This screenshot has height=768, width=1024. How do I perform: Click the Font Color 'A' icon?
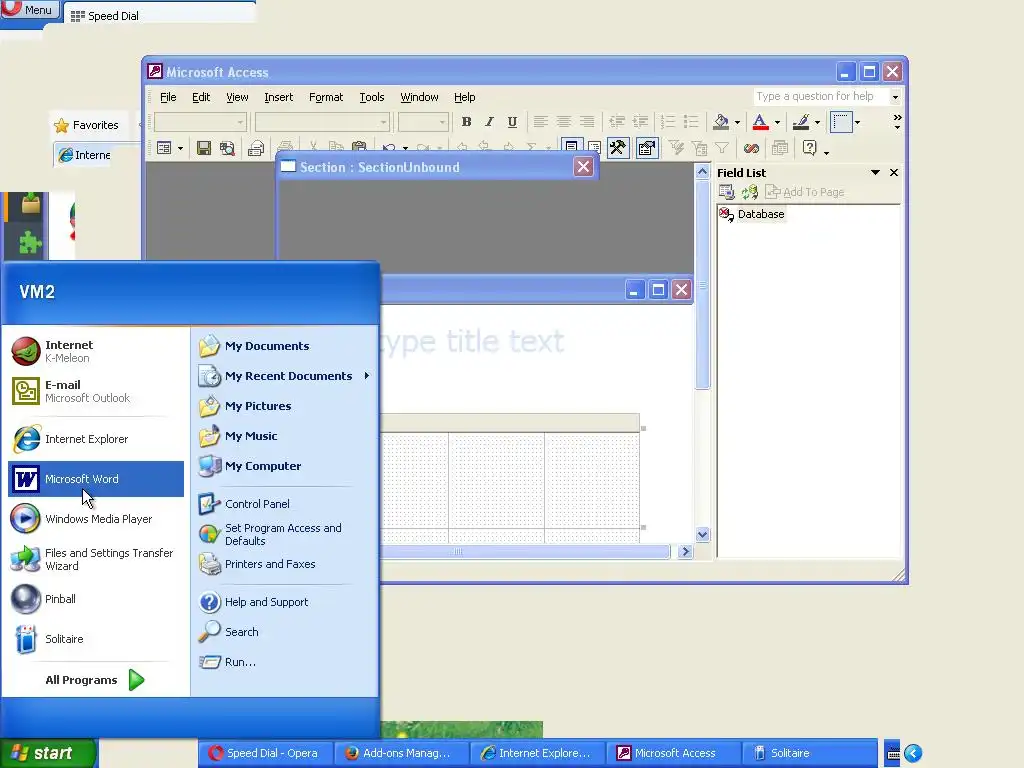coord(760,122)
